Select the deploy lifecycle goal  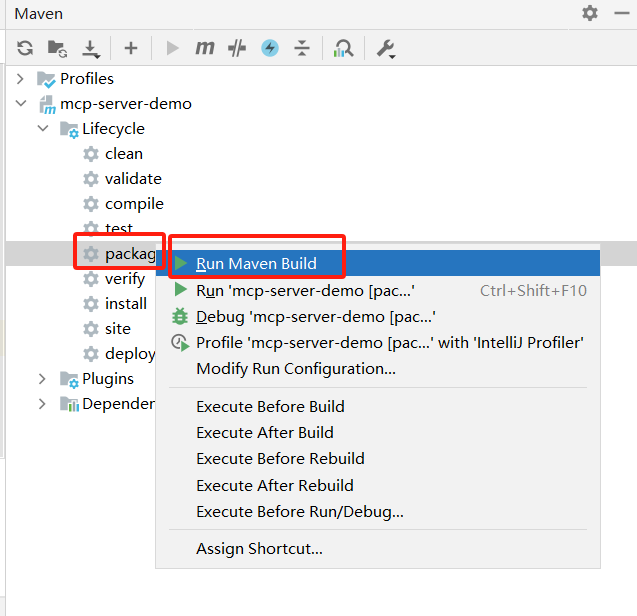pyautogui.click(x=130, y=354)
